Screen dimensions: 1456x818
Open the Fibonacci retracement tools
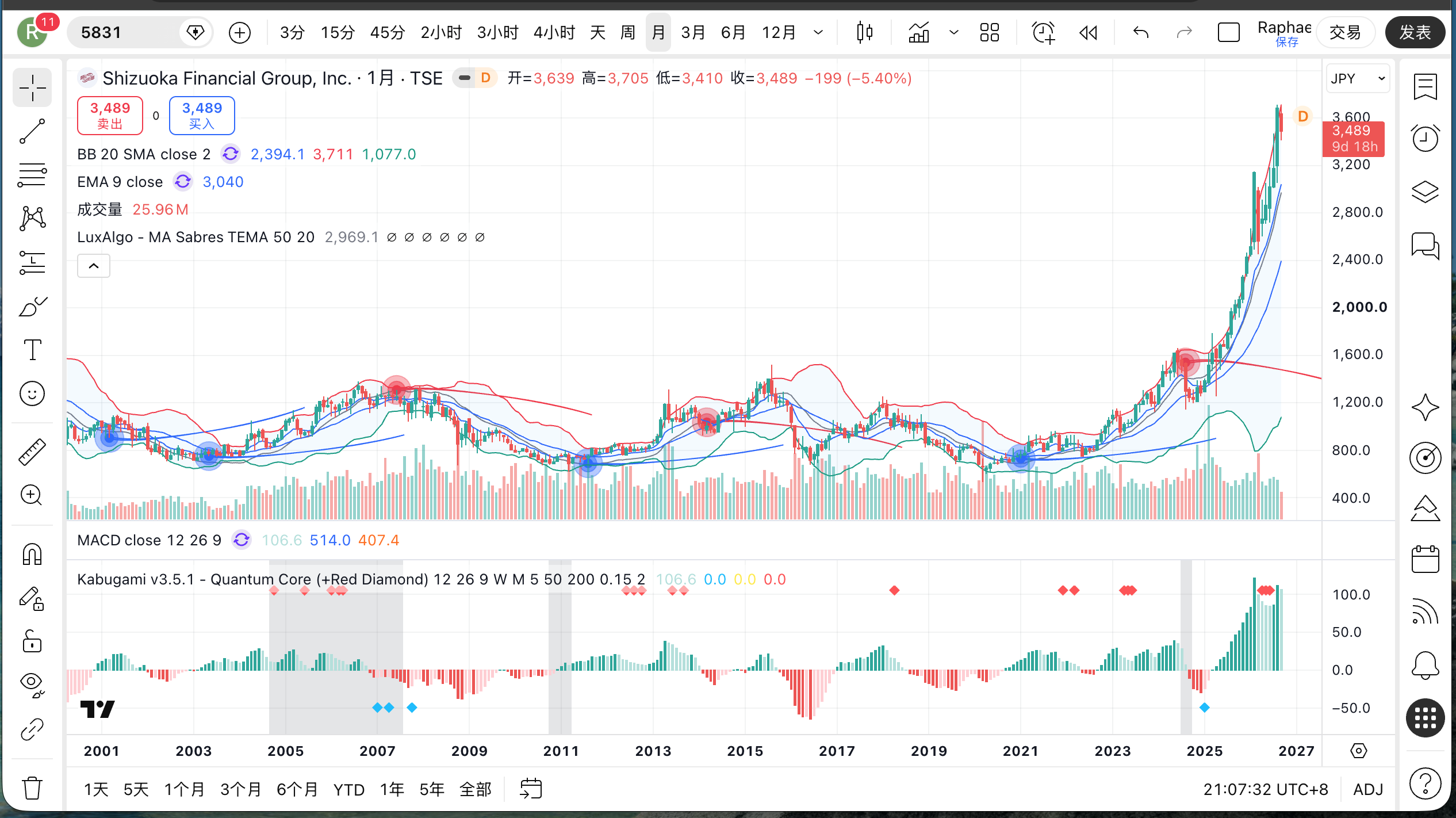(32, 175)
